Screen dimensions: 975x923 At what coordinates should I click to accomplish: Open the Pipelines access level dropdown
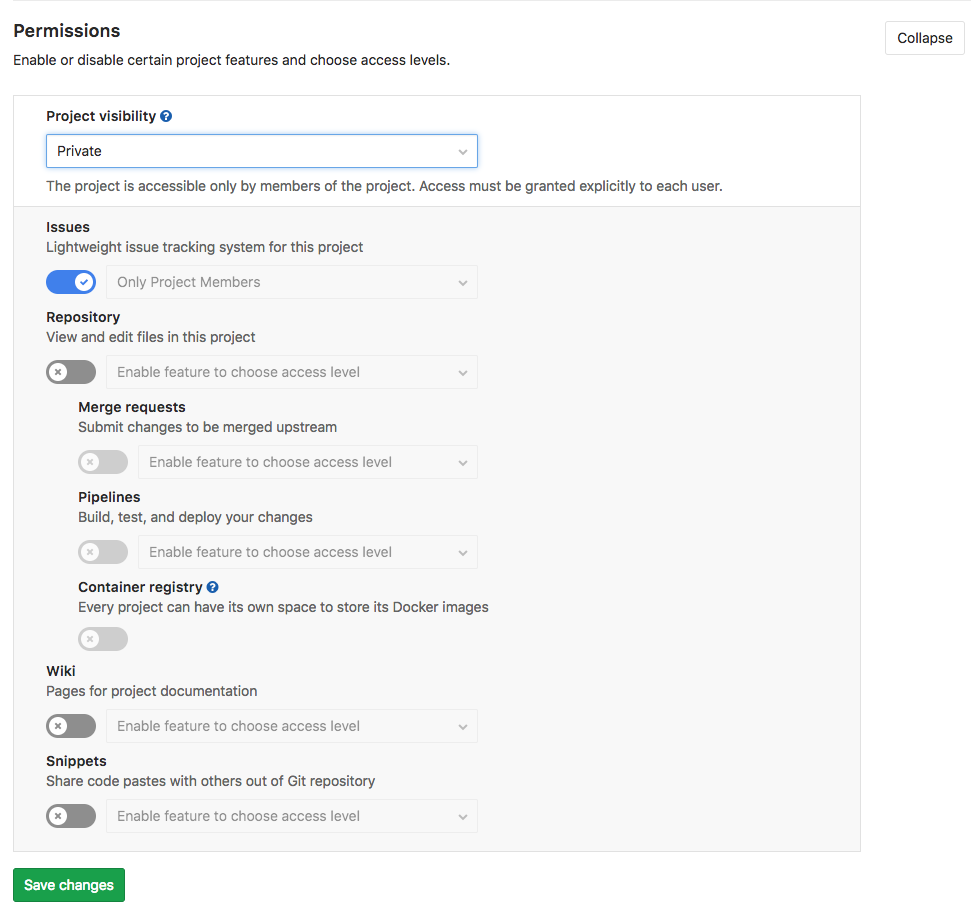(307, 551)
